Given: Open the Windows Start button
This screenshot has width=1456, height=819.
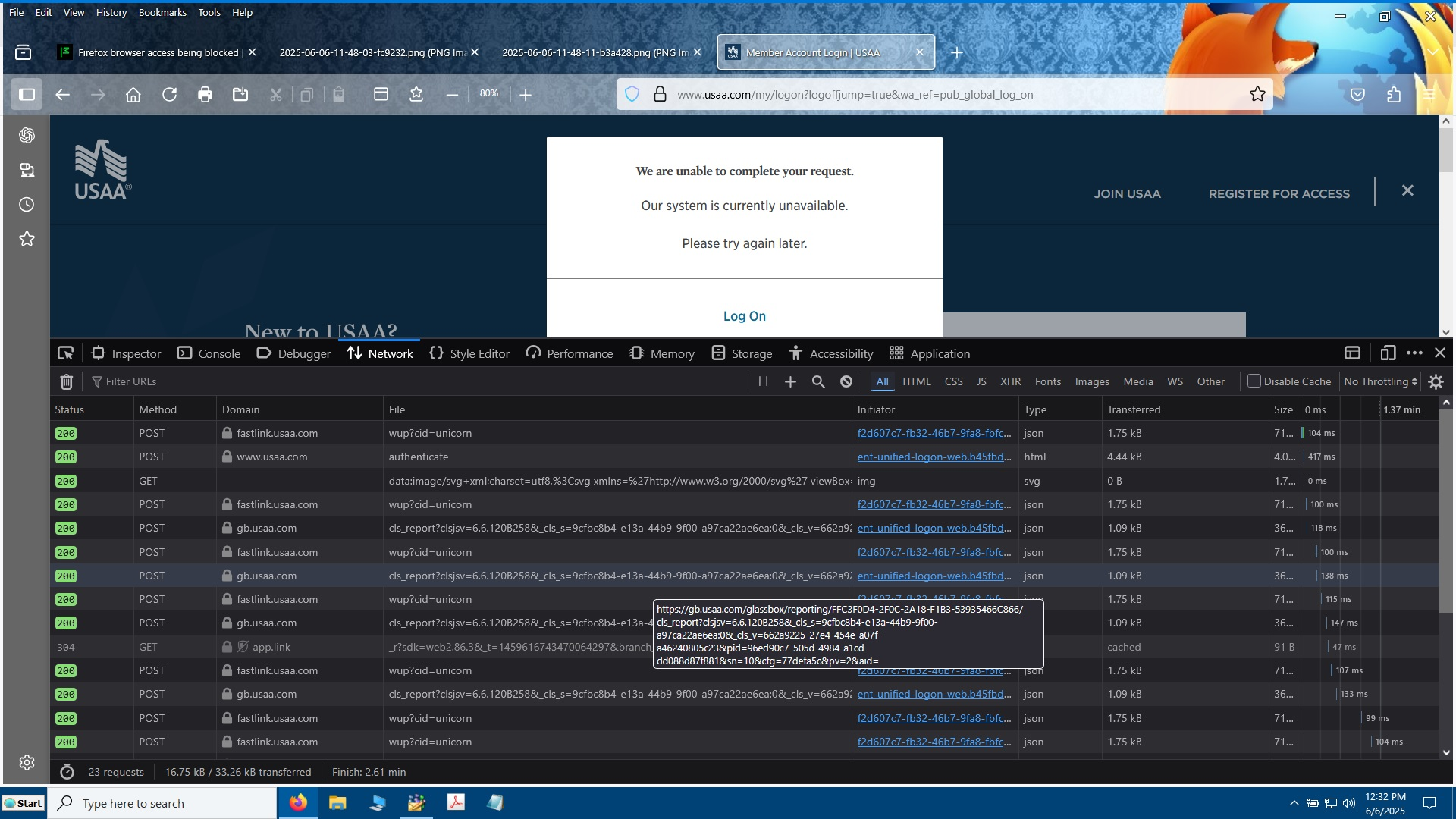Looking at the screenshot, I should click(x=24, y=803).
